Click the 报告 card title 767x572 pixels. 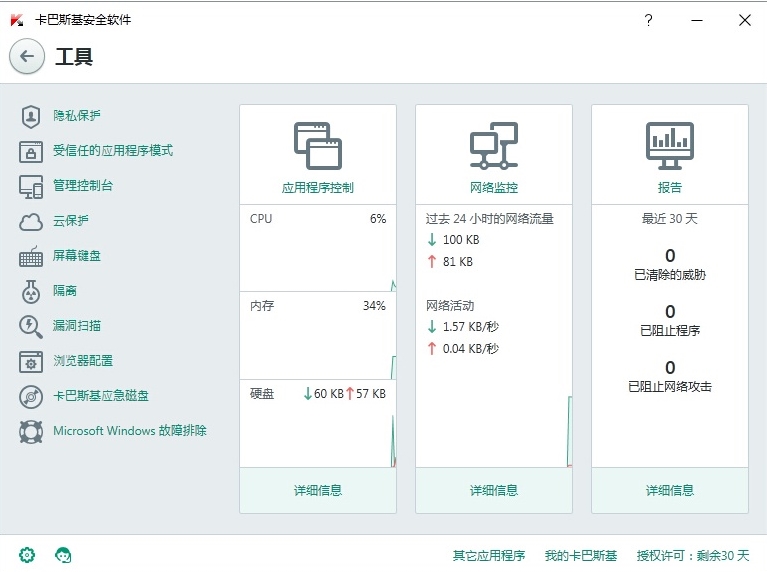pyautogui.click(x=670, y=187)
